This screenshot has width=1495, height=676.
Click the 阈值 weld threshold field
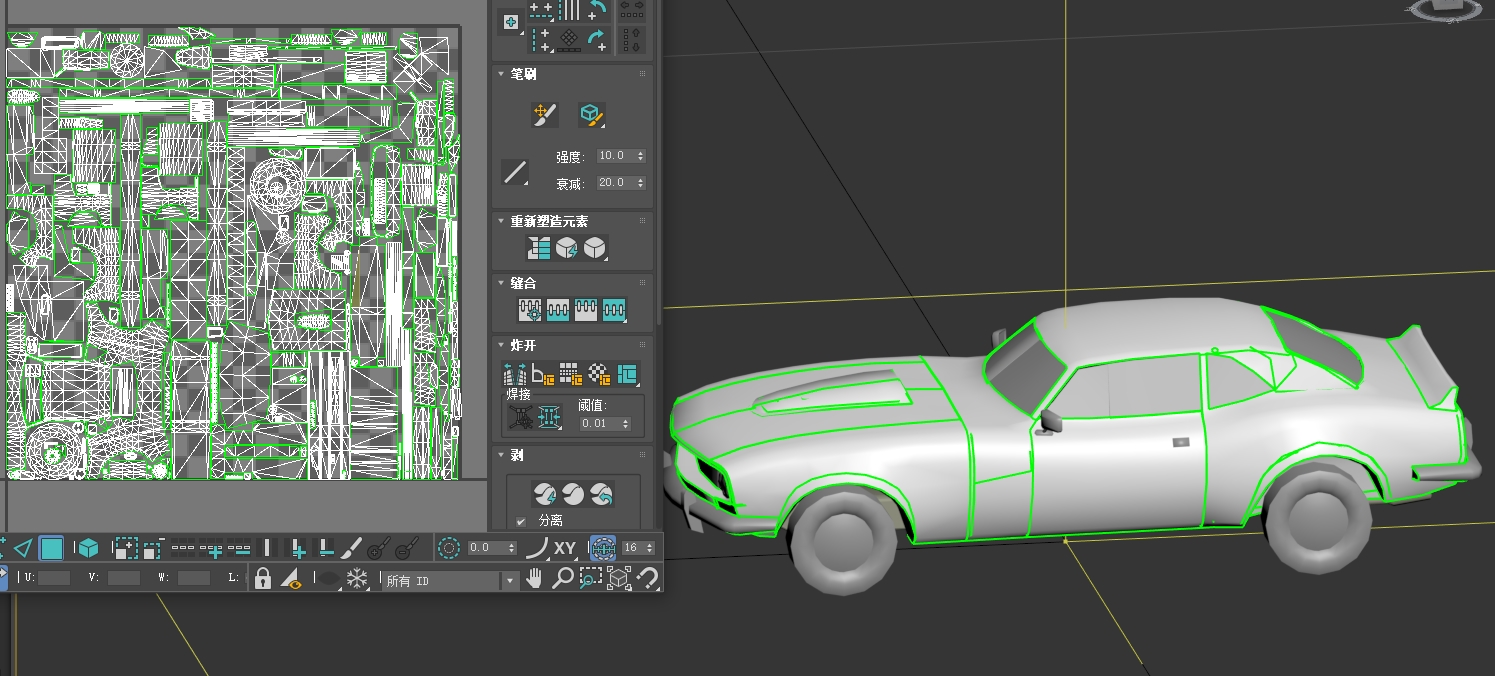(x=598, y=424)
